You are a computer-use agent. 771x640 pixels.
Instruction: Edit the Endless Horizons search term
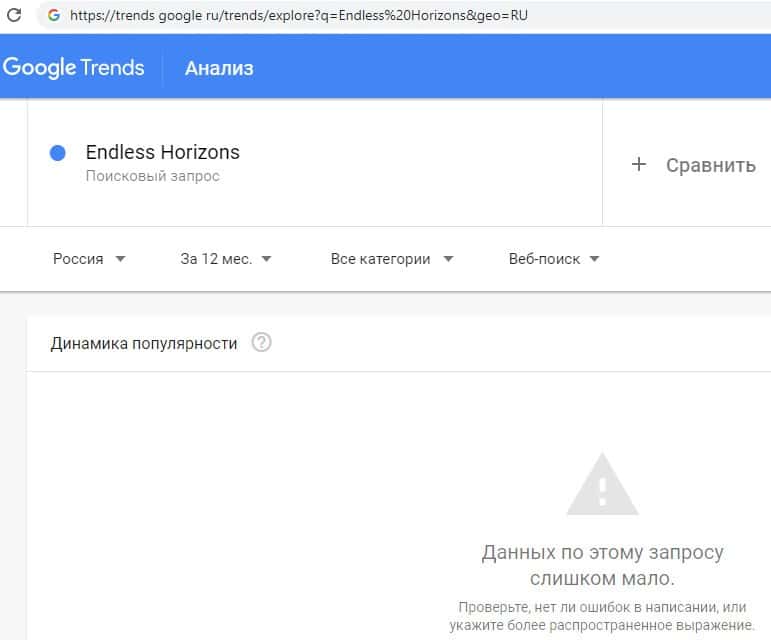coord(163,152)
